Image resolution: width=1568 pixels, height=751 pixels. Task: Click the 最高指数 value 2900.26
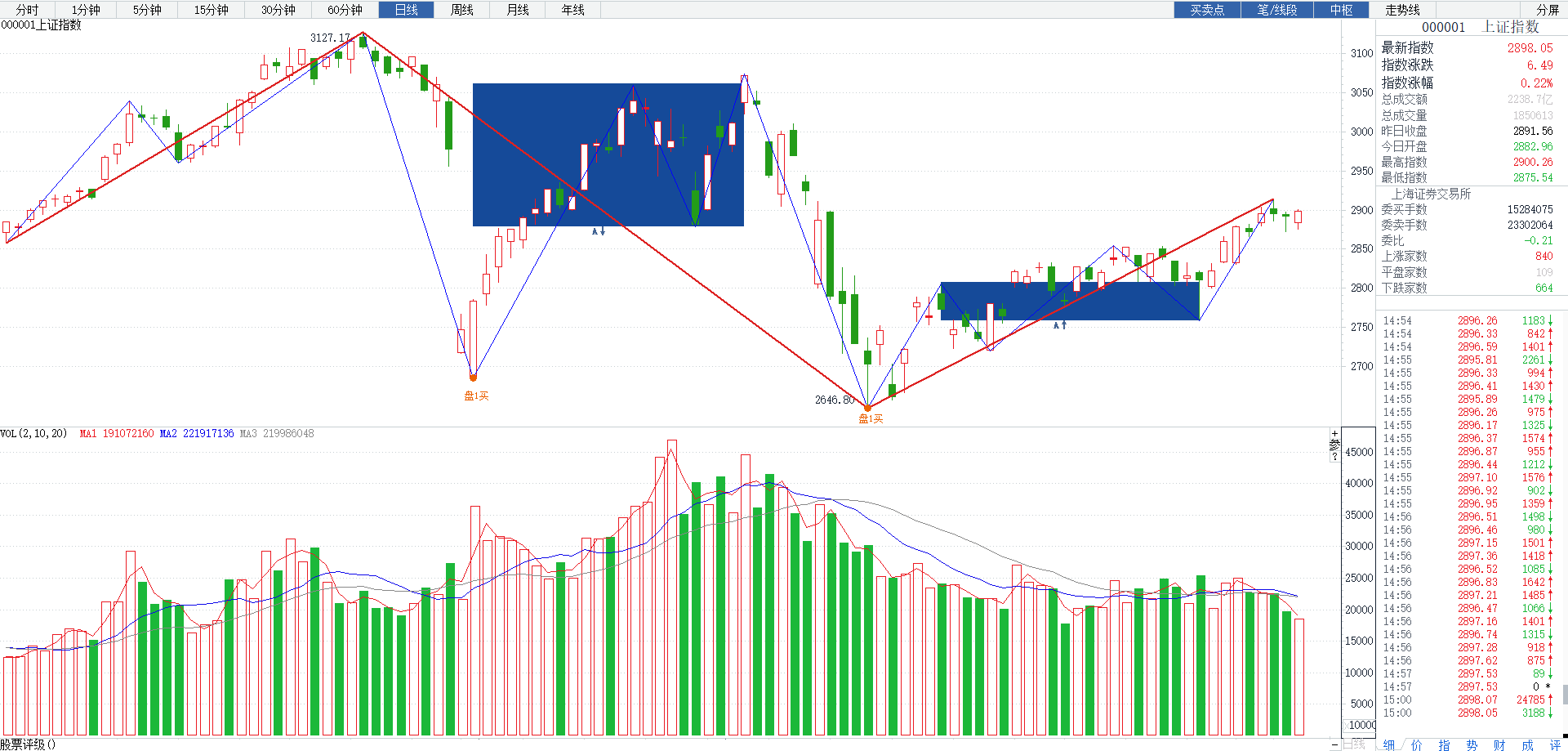1533,162
